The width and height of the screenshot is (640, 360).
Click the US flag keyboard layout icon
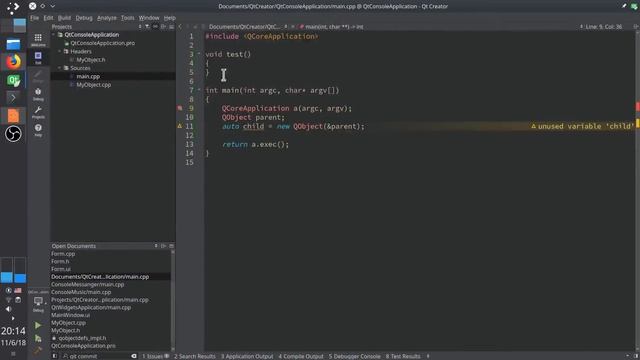[x=18, y=291]
